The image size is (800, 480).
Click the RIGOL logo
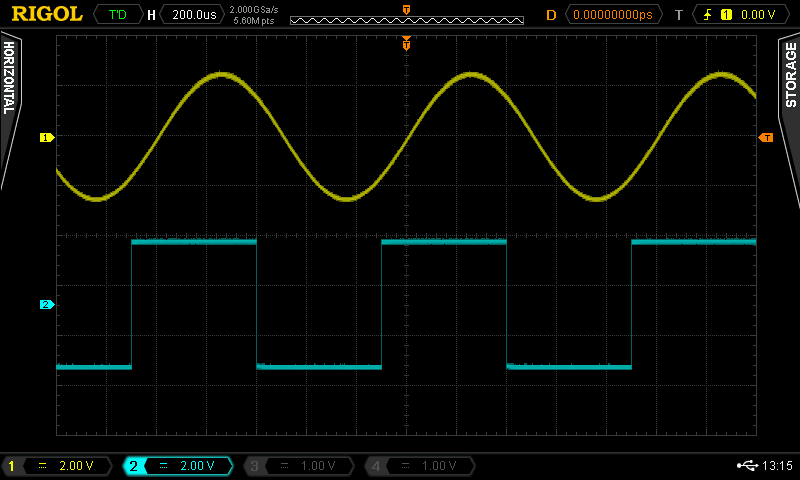(47, 14)
